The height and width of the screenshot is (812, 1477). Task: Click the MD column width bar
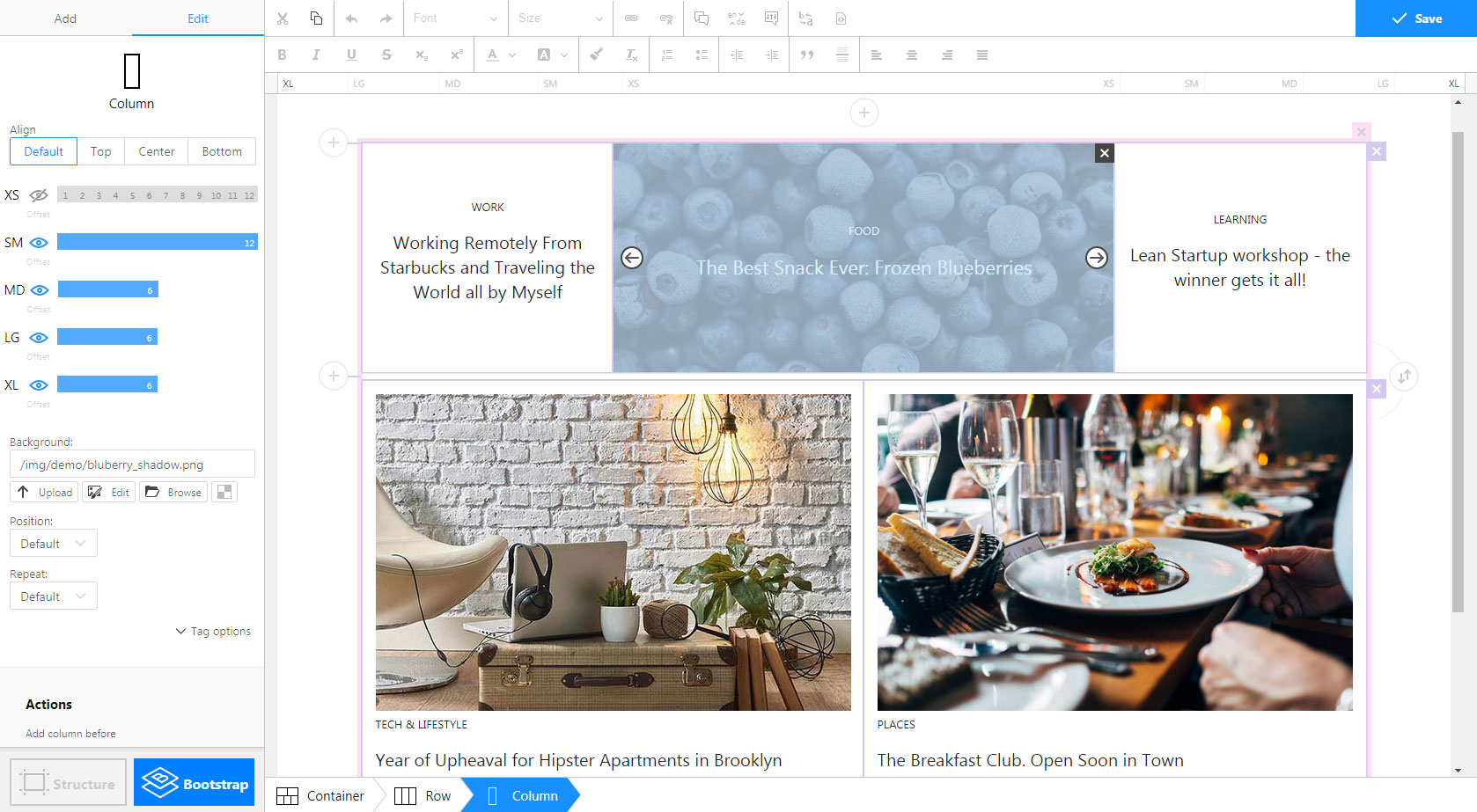point(107,289)
